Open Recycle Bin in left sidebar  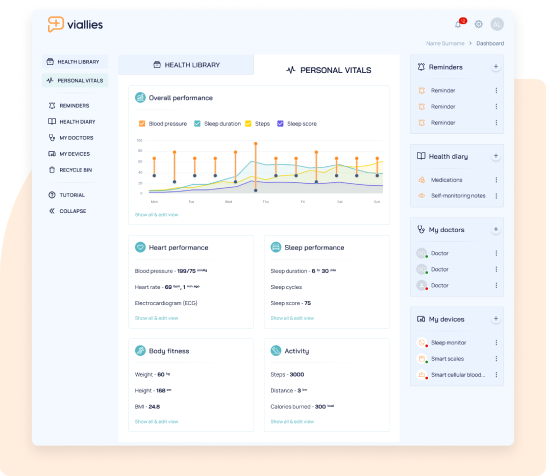coord(70,170)
